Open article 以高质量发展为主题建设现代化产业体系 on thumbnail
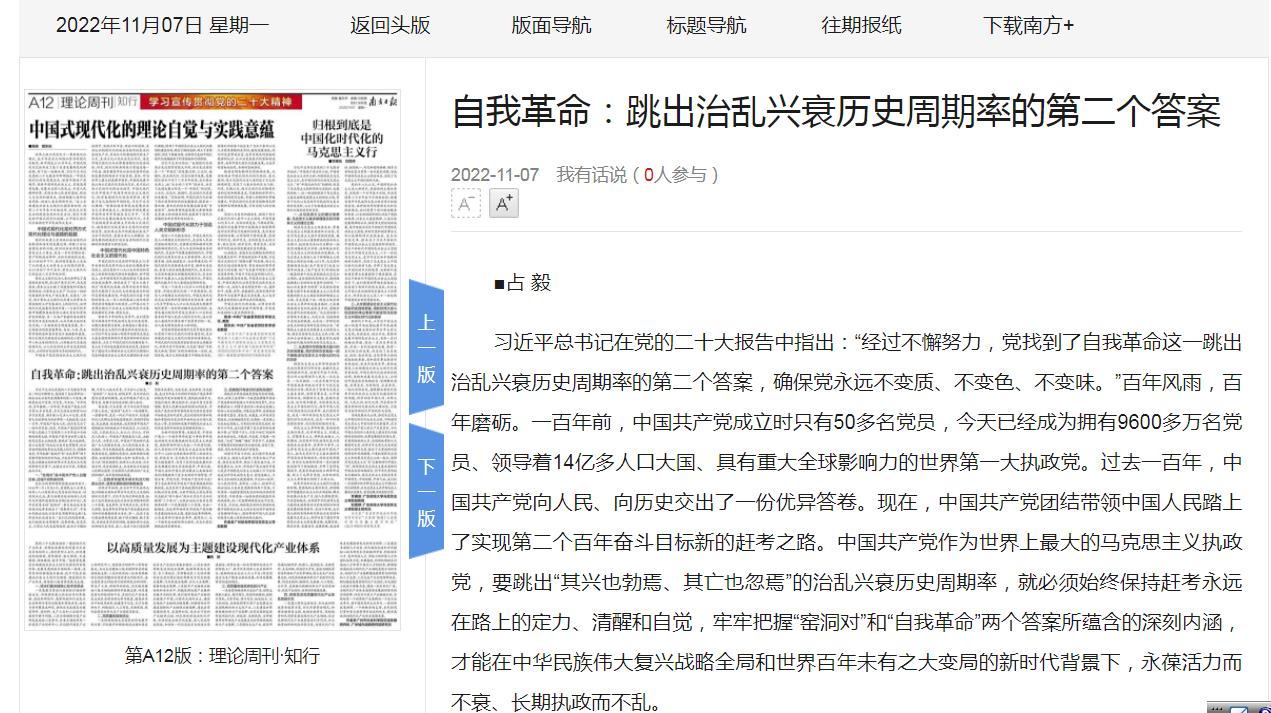The height and width of the screenshot is (713, 1271). (213, 548)
